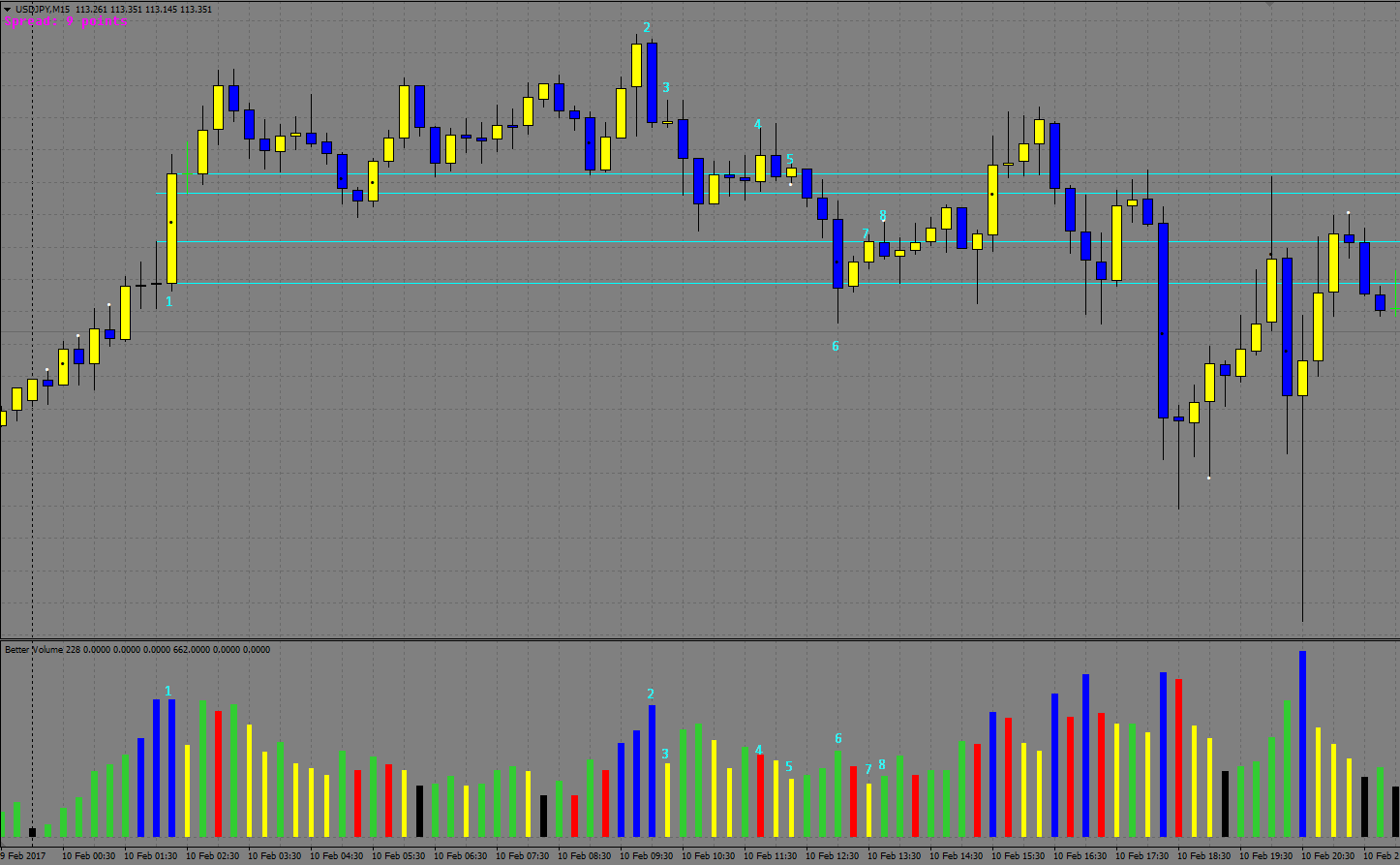
Task: Select the cyan "2" label above the volume bars
Action: 651,694
